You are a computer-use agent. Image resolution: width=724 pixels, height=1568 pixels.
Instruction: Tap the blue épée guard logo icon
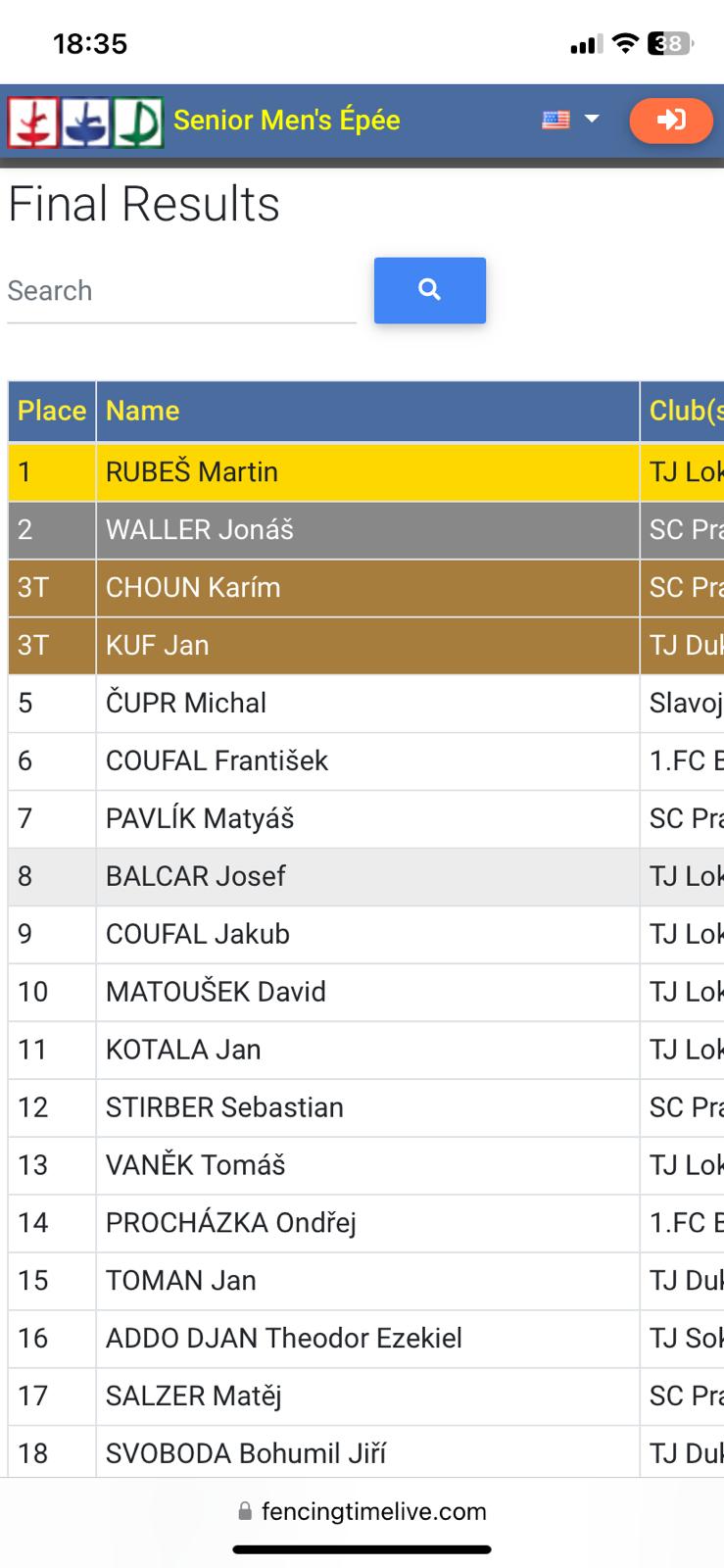(85, 122)
